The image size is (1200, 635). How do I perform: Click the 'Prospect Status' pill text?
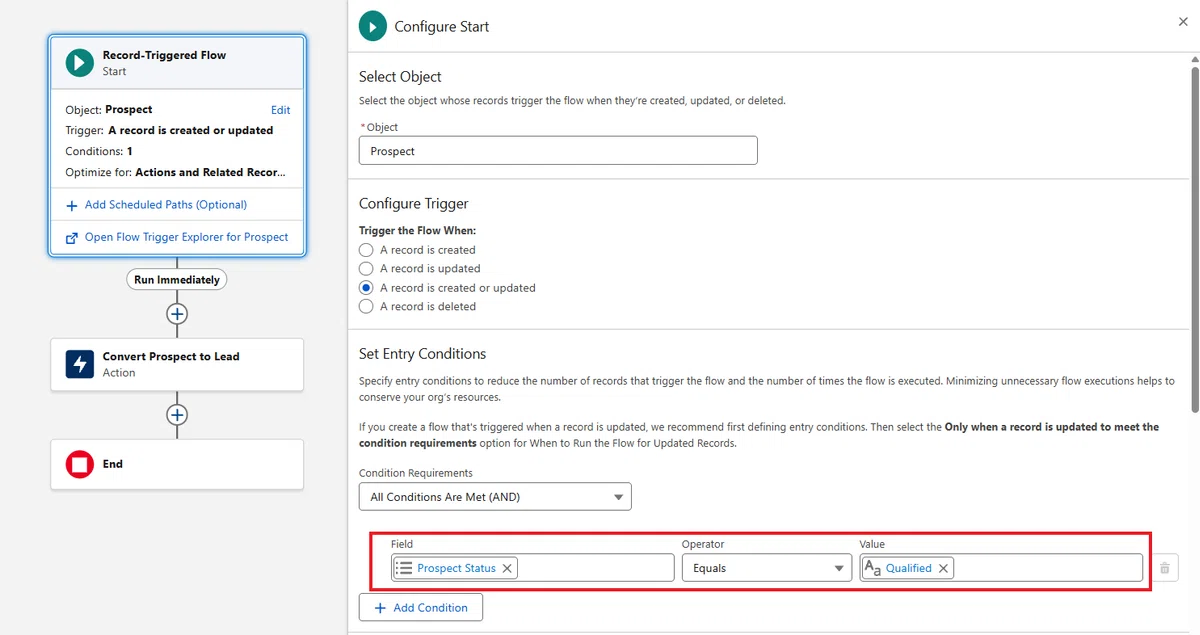[x=456, y=568]
